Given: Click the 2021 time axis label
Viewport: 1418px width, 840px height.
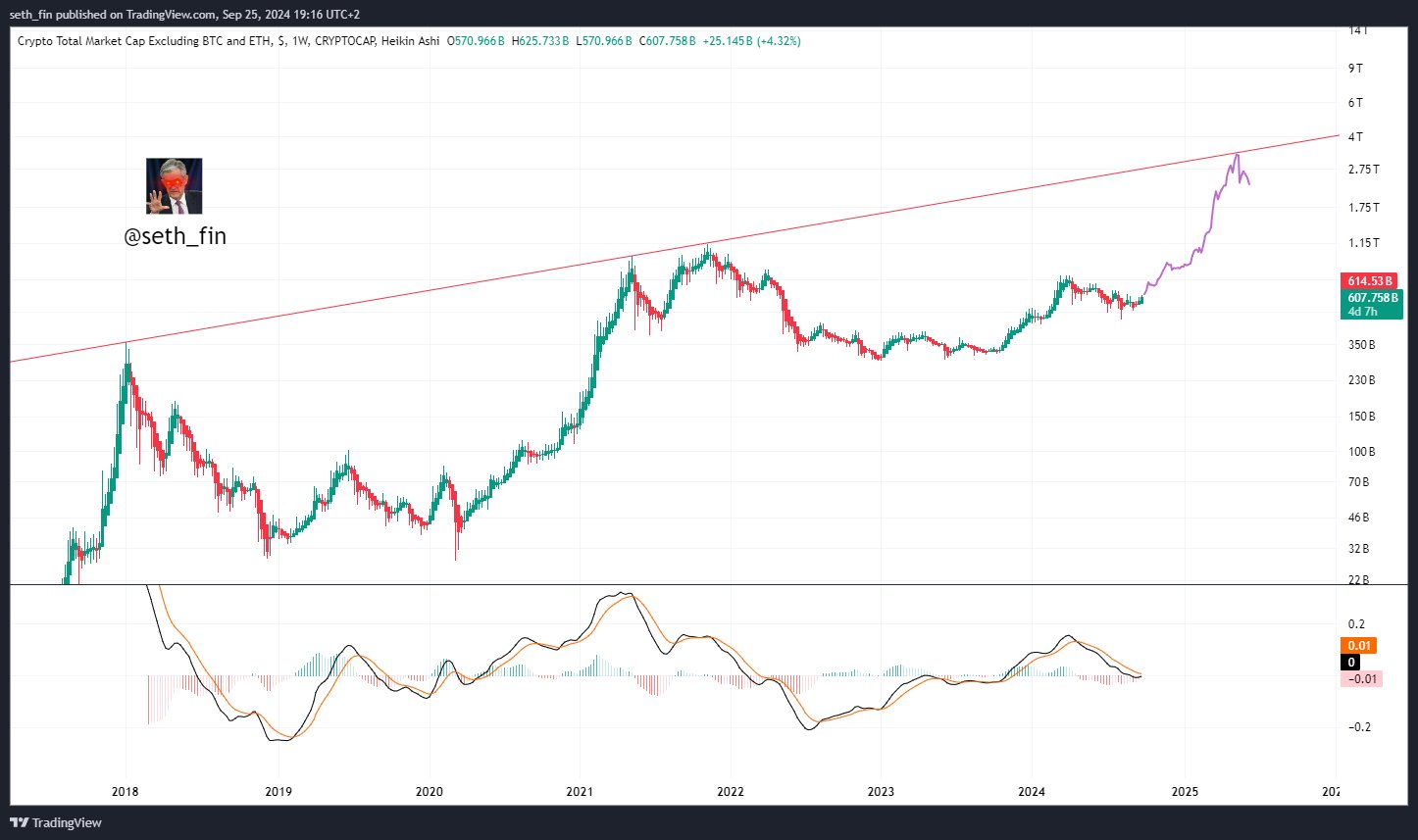Looking at the screenshot, I should click(580, 792).
